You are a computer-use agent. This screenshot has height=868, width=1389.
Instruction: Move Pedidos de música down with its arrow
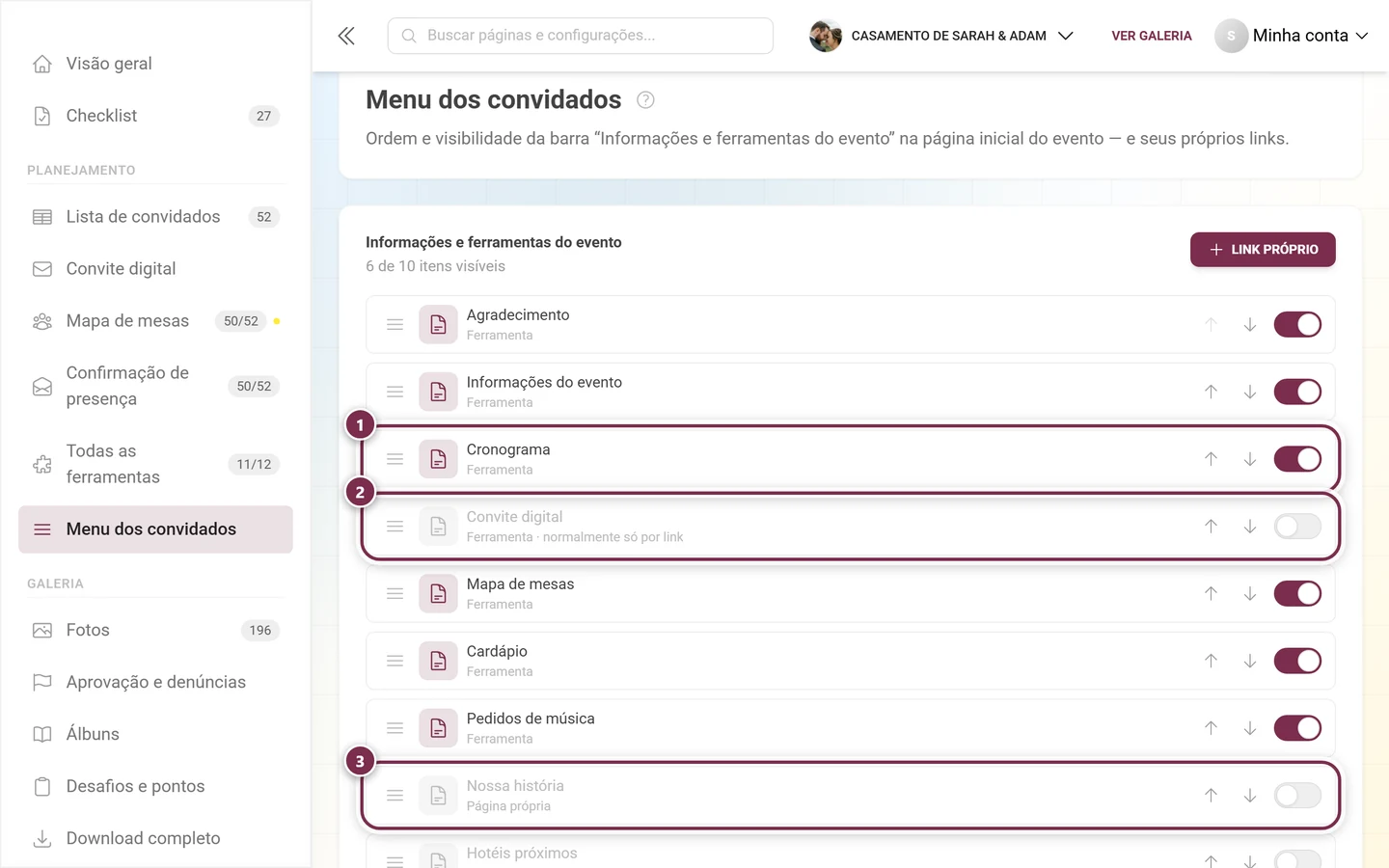pyautogui.click(x=1250, y=728)
